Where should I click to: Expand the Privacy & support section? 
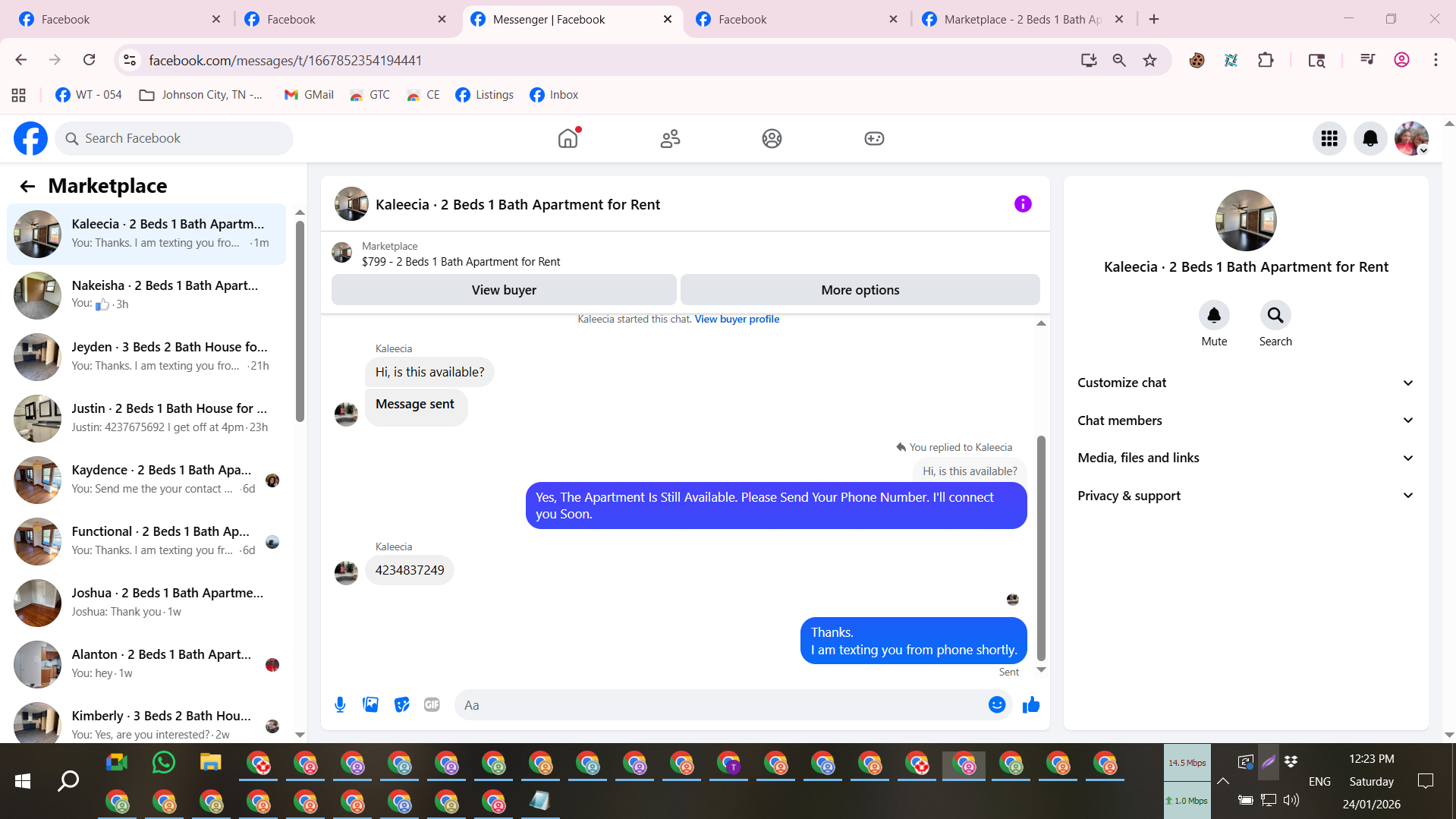(x=1245, y=496)
